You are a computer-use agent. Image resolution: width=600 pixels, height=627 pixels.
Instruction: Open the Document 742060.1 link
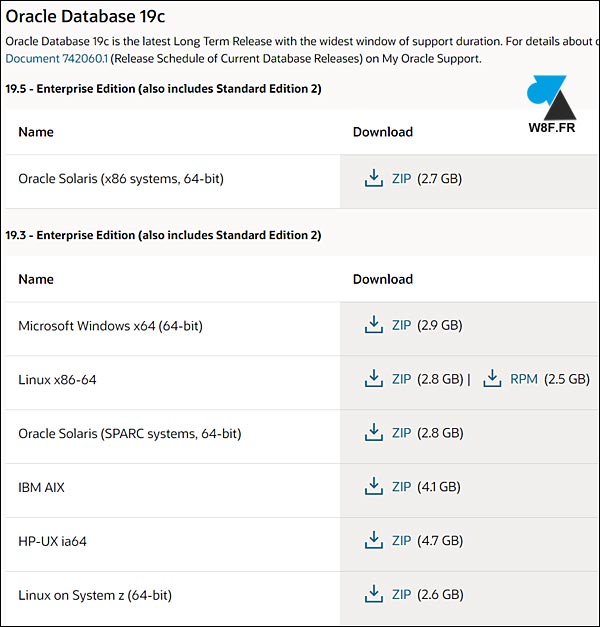point(56,59)
